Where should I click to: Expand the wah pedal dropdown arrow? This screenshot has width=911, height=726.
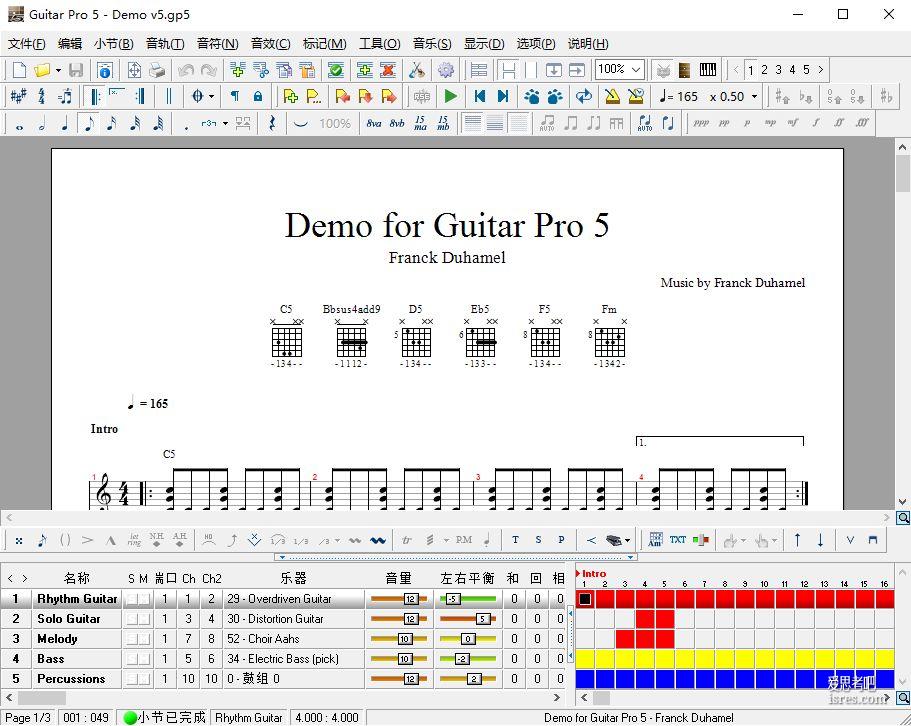point(627,541)
